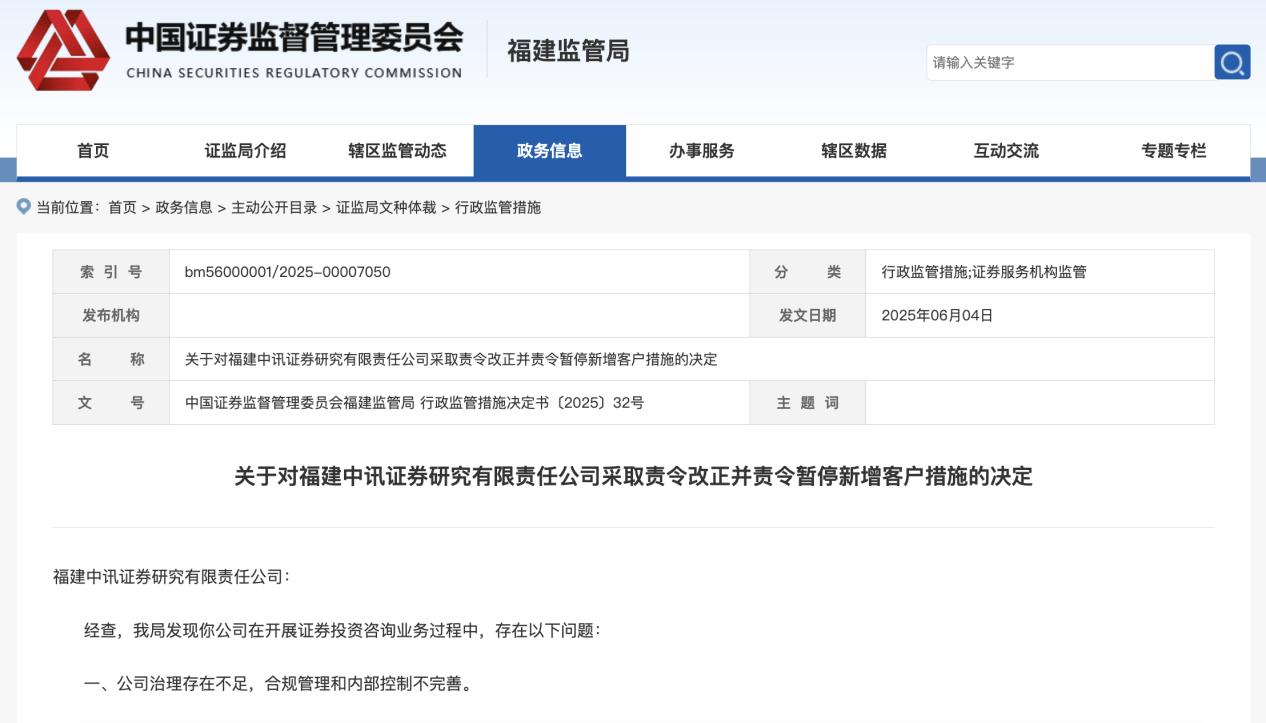The width and height of the screenshot is (1266, 723).
Task: Click the 发布机构 table label
Action: coord(111,315)
